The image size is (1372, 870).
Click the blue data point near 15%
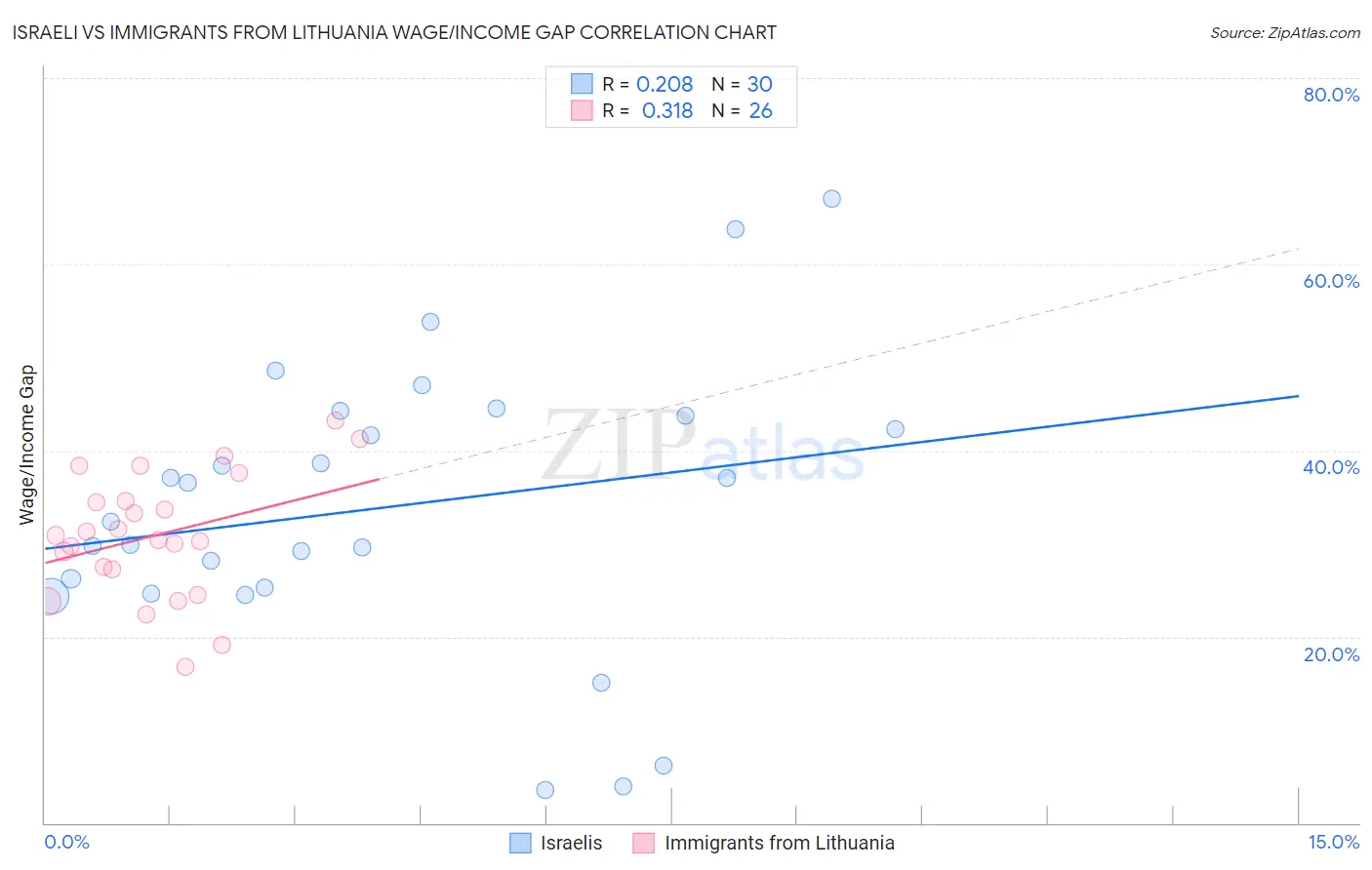(601, 683)
